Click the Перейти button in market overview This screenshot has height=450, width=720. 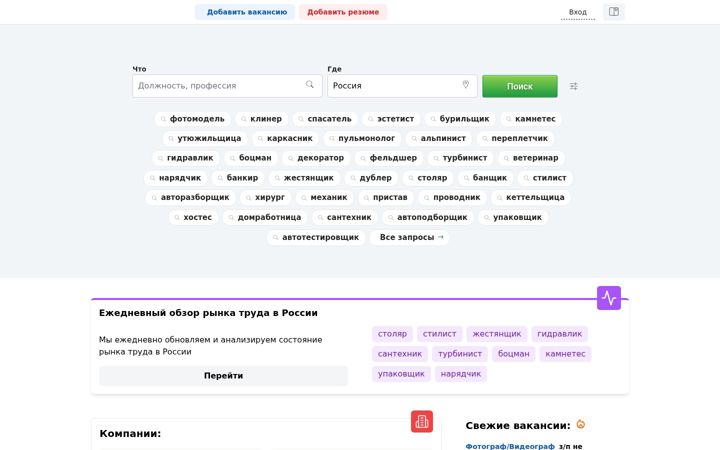pos(223,376)
